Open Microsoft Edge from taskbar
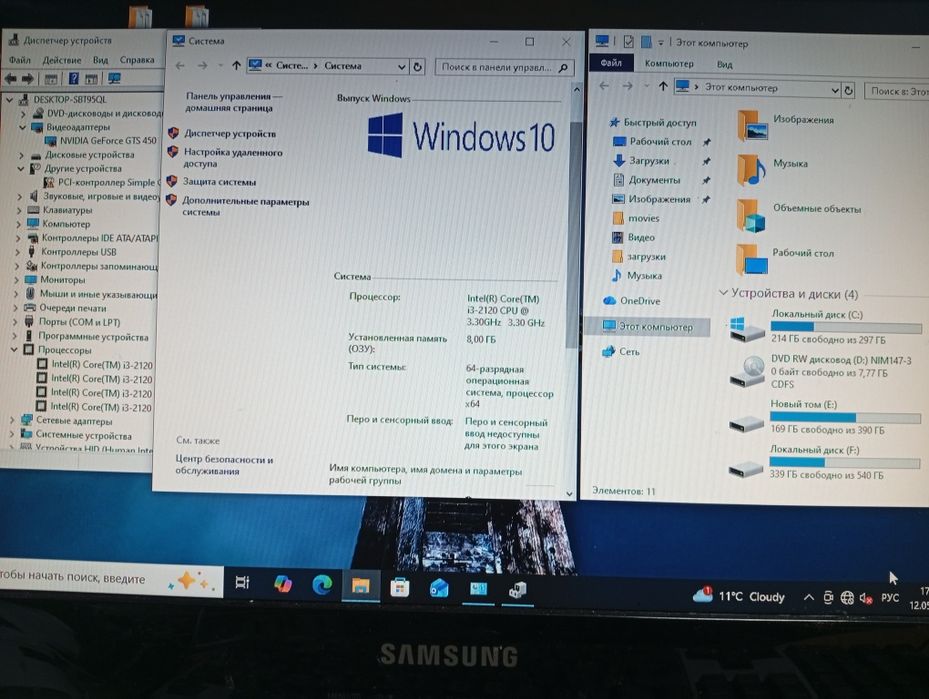Screen dimensions: 929x699 coord(322,585)
